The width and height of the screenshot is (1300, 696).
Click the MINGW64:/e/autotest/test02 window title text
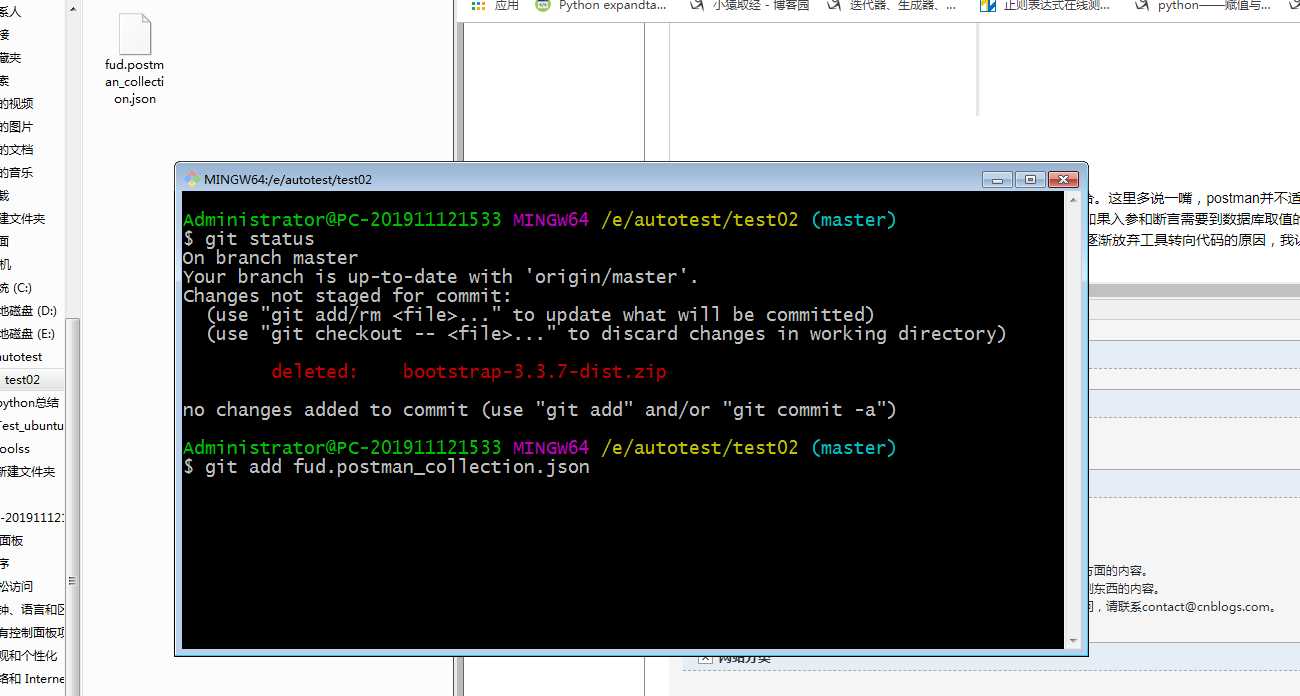pos(288,180)
